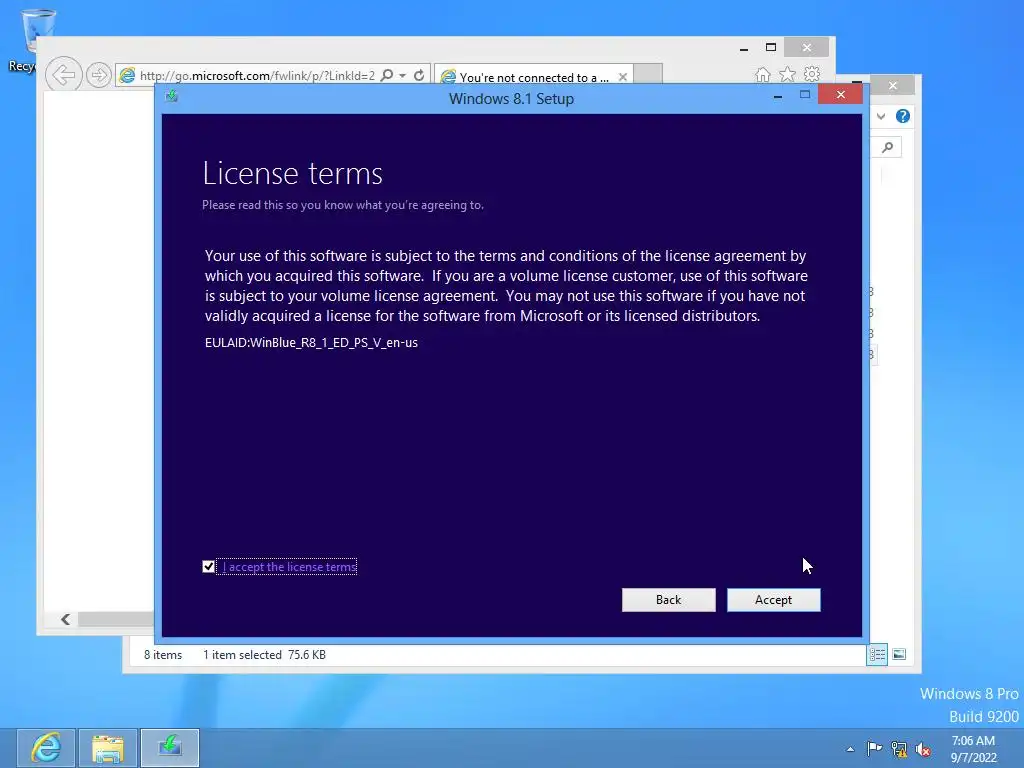Click the Internet Explorer forward arrow

pos(98,75)
